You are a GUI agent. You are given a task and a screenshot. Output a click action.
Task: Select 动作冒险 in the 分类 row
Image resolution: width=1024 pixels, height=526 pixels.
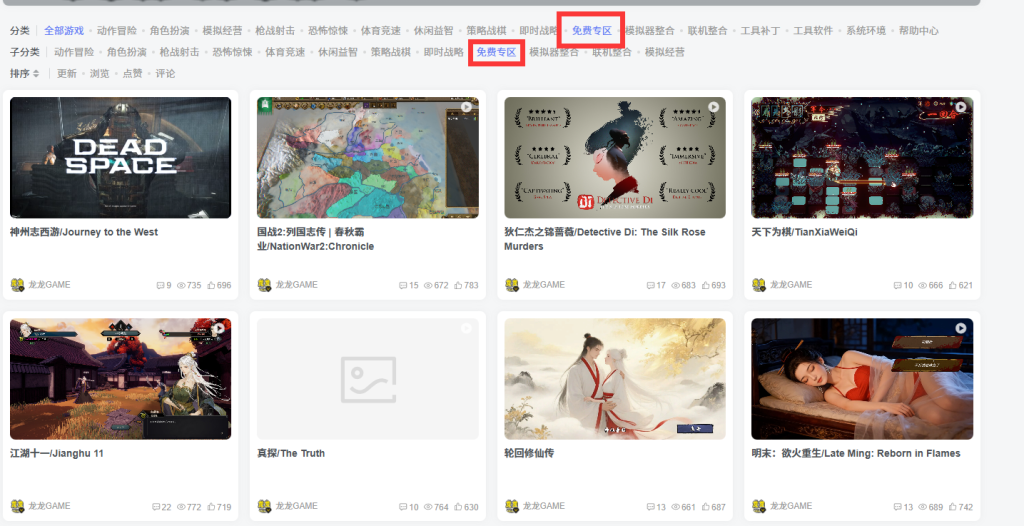click(x=117, y=31)
